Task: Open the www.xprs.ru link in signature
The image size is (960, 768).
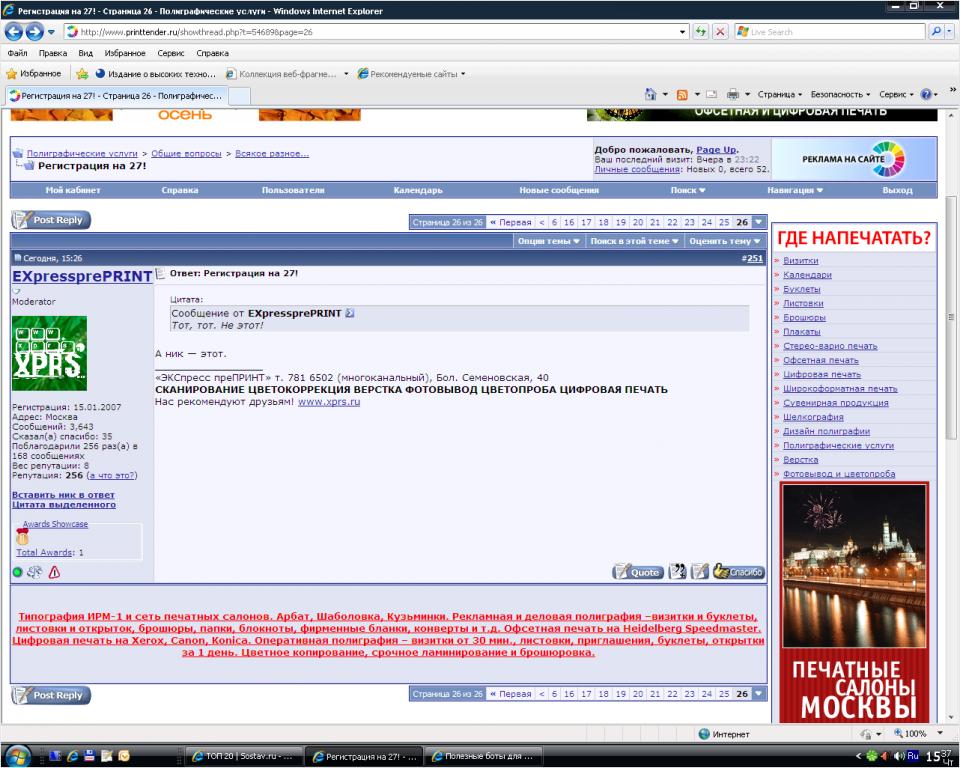Action: pyautogui.click(x=328, y=401)
